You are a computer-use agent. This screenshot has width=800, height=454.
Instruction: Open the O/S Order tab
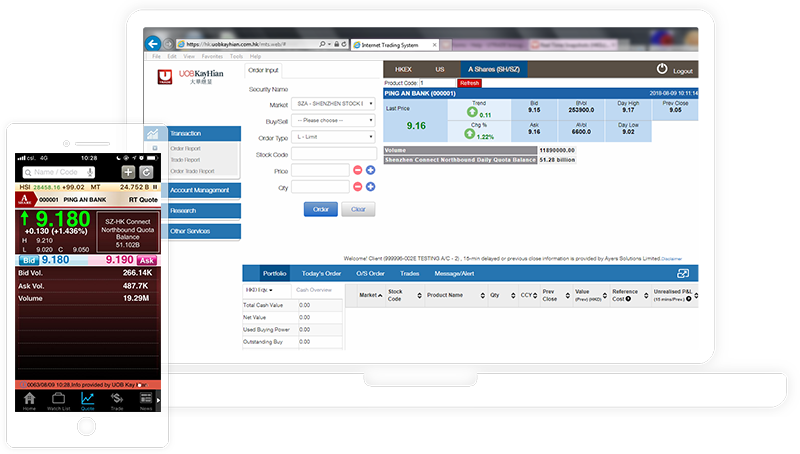370,273
